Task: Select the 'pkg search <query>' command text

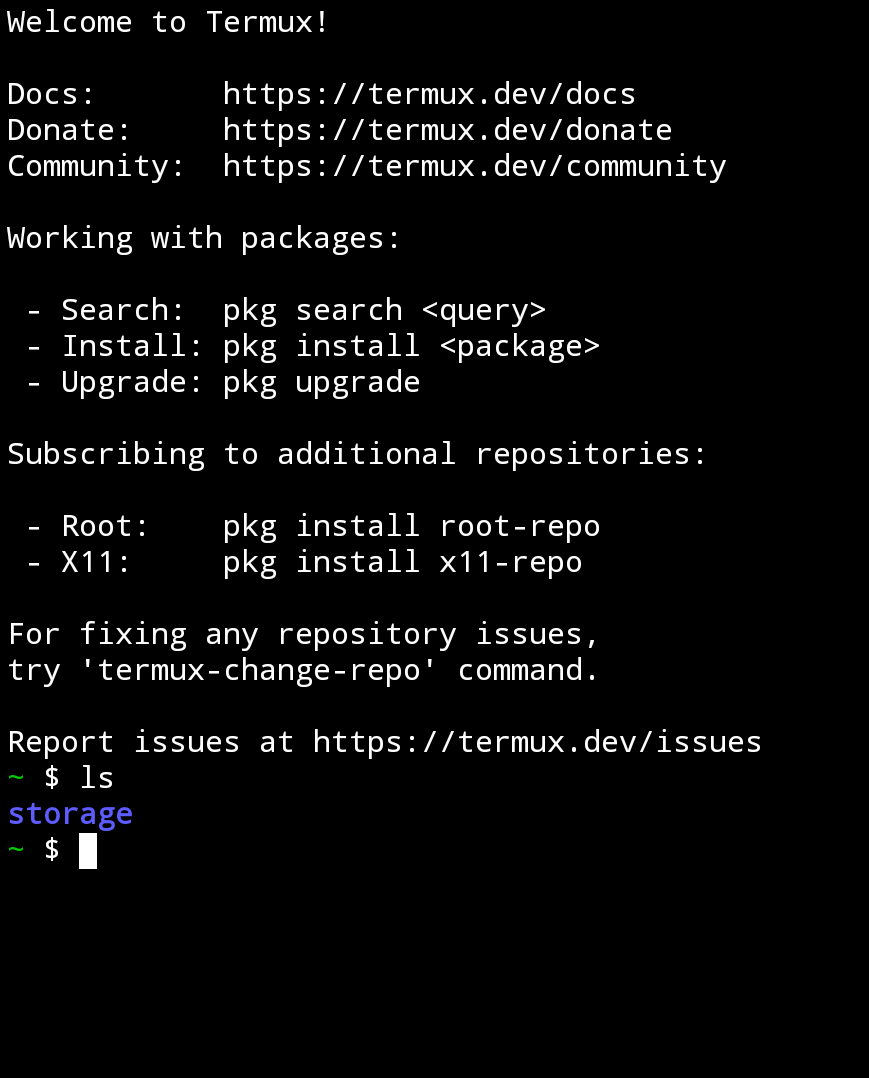Action: [384, 311]
